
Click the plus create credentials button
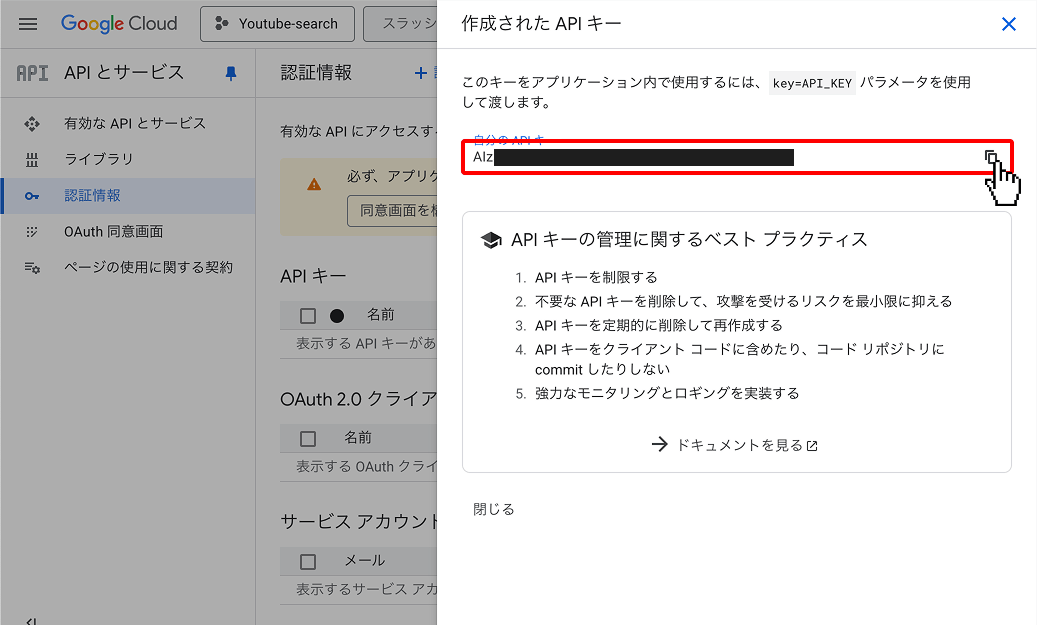pos(421,73)
